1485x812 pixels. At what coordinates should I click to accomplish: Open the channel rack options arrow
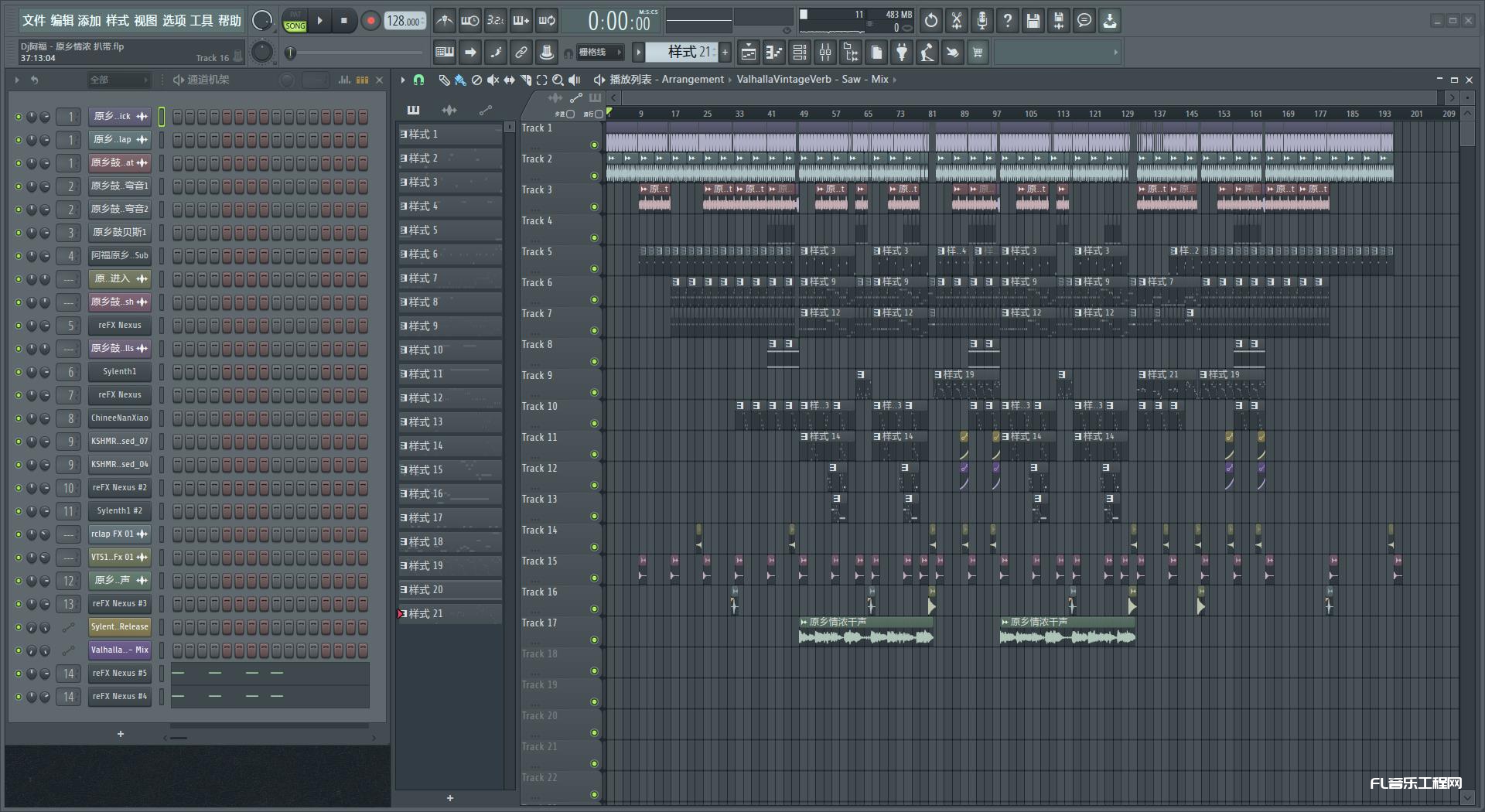coord(16,80)
